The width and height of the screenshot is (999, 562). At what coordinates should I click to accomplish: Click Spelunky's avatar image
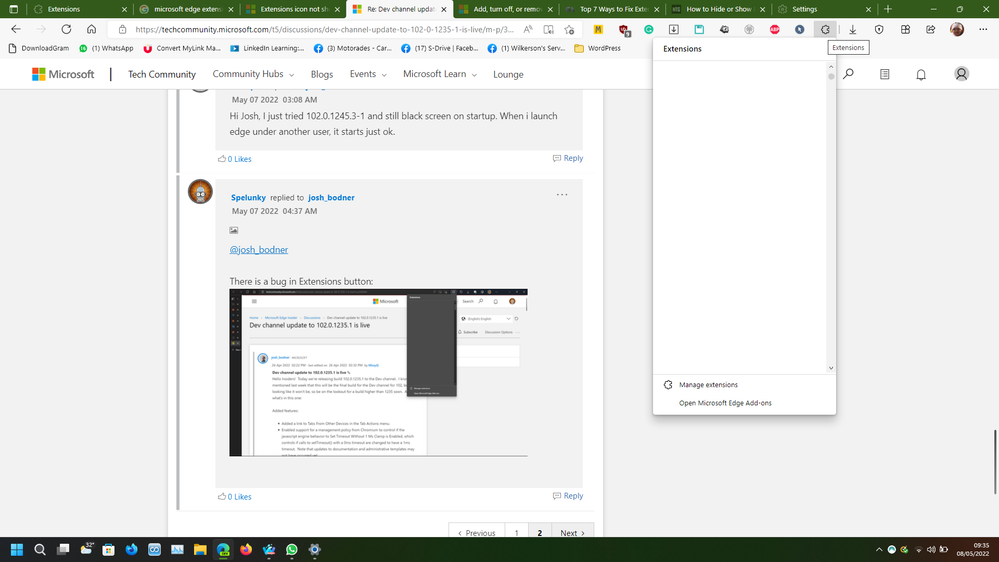coord(200,192)
